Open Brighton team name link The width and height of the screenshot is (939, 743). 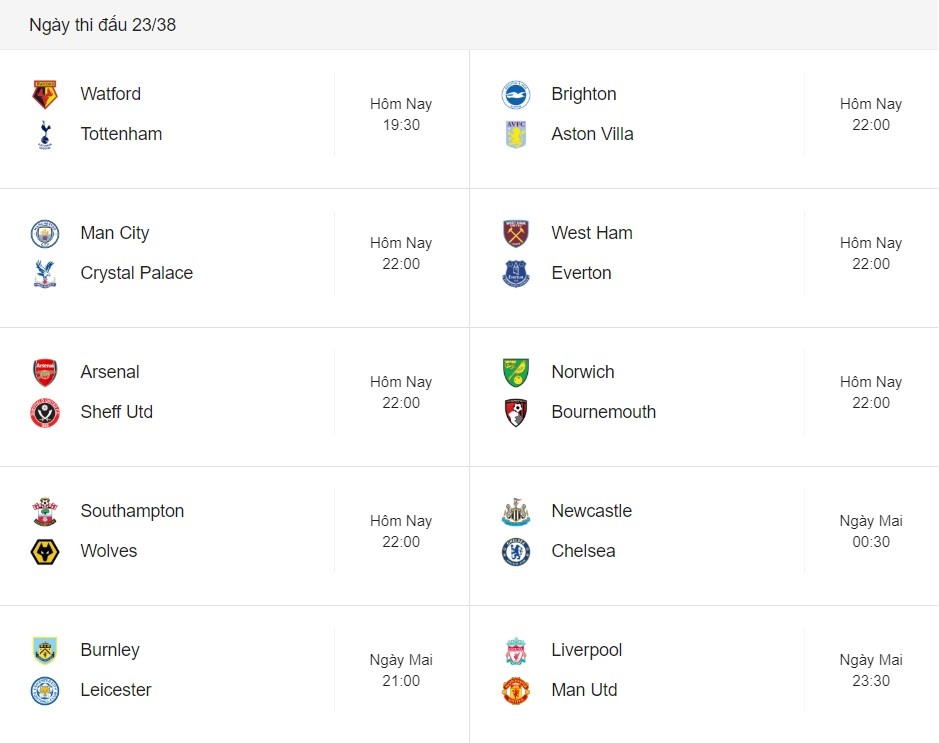pyautogui.click(x=584, y=94)
